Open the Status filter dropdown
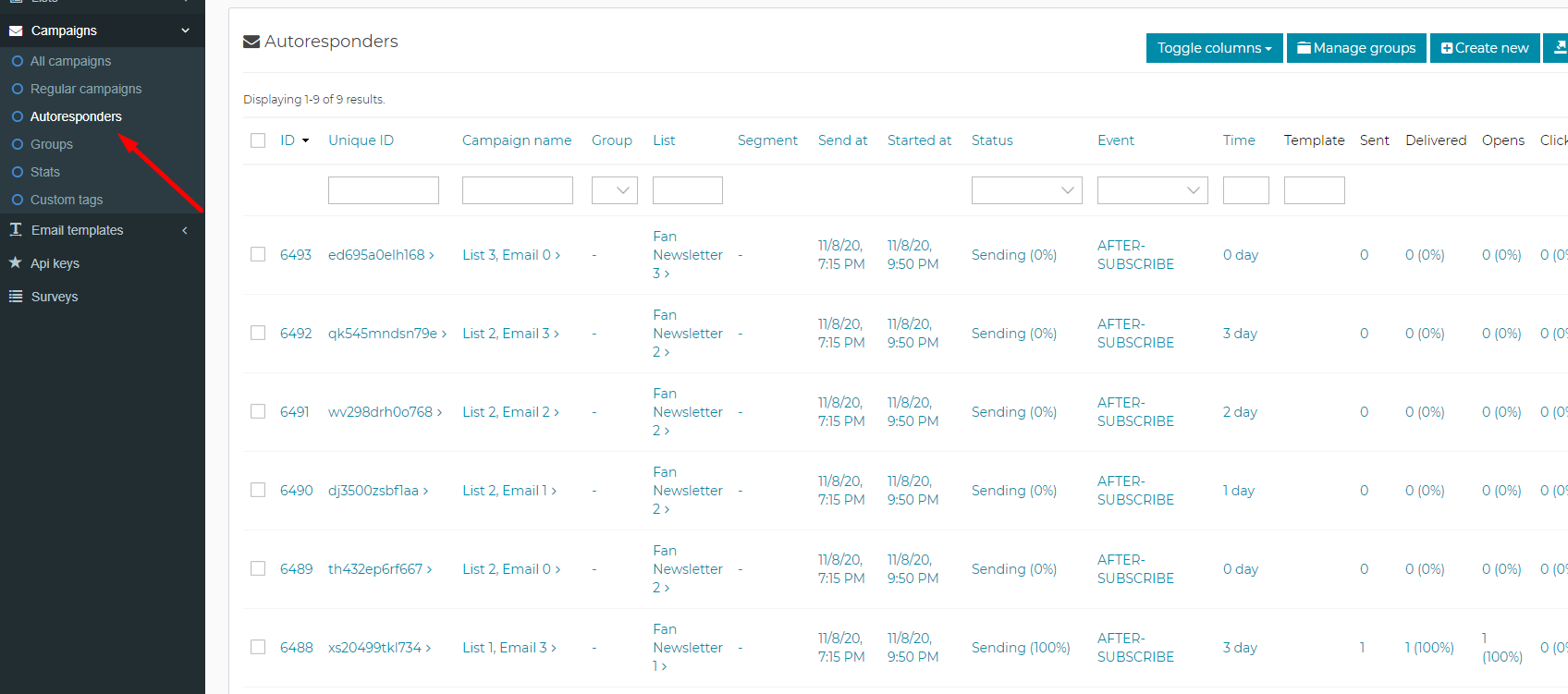 tap(1026, 190)
